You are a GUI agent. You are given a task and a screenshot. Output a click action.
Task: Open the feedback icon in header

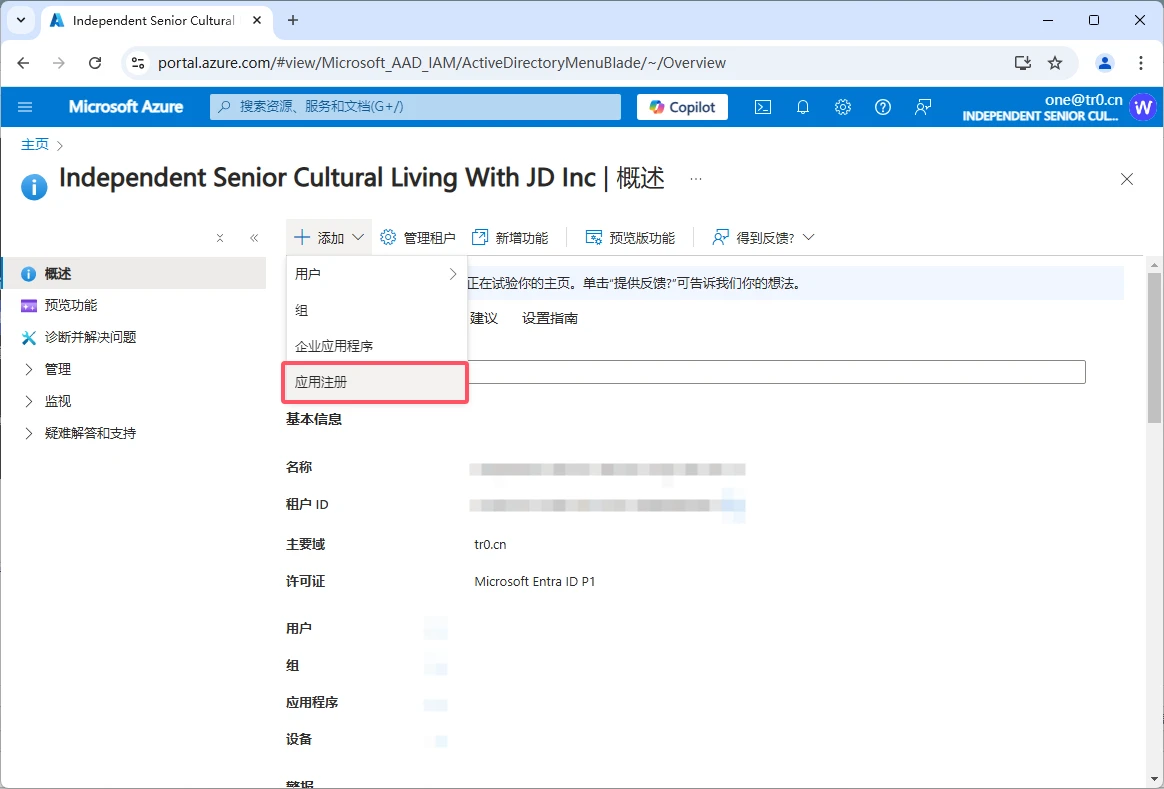tap(923, 107)
